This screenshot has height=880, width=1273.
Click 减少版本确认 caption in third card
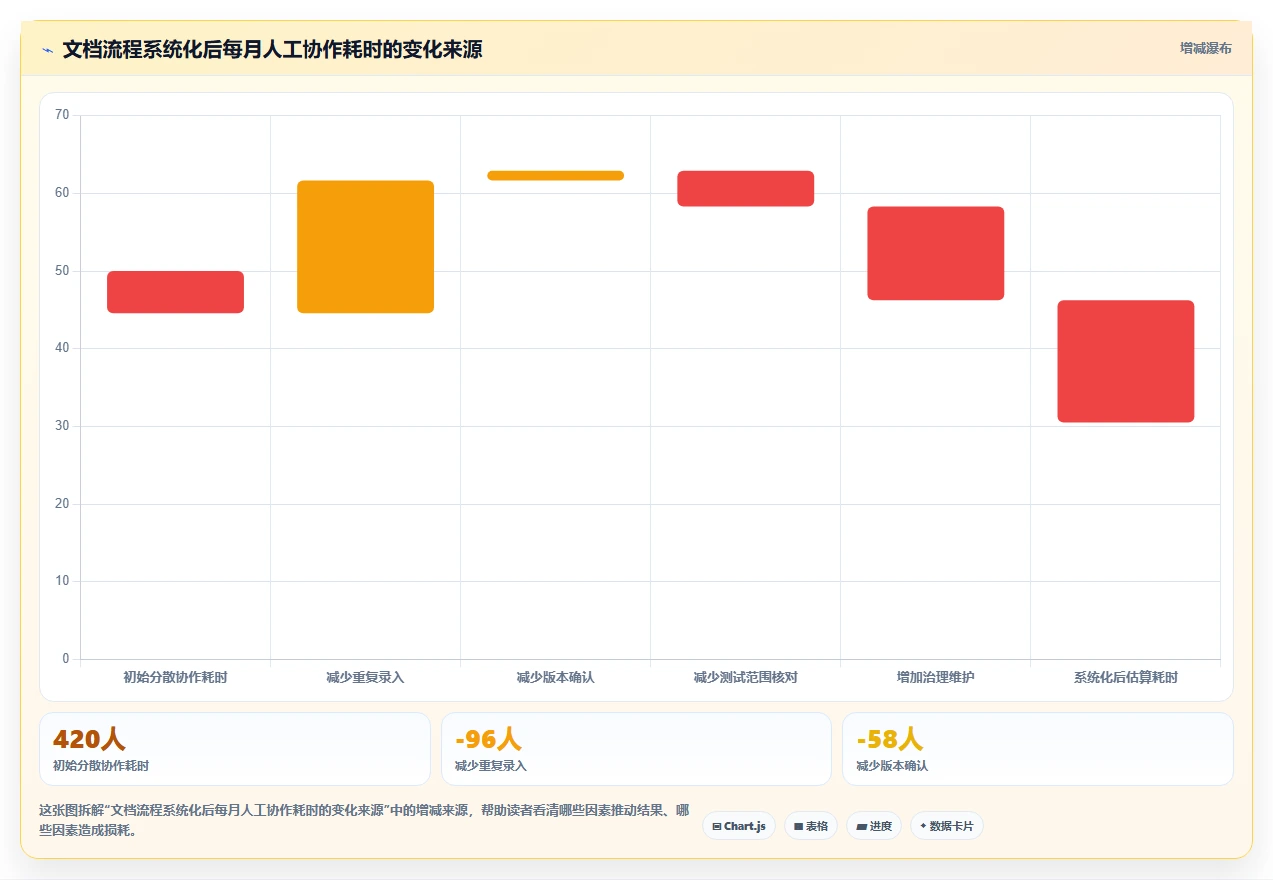(x=892, y=766)
